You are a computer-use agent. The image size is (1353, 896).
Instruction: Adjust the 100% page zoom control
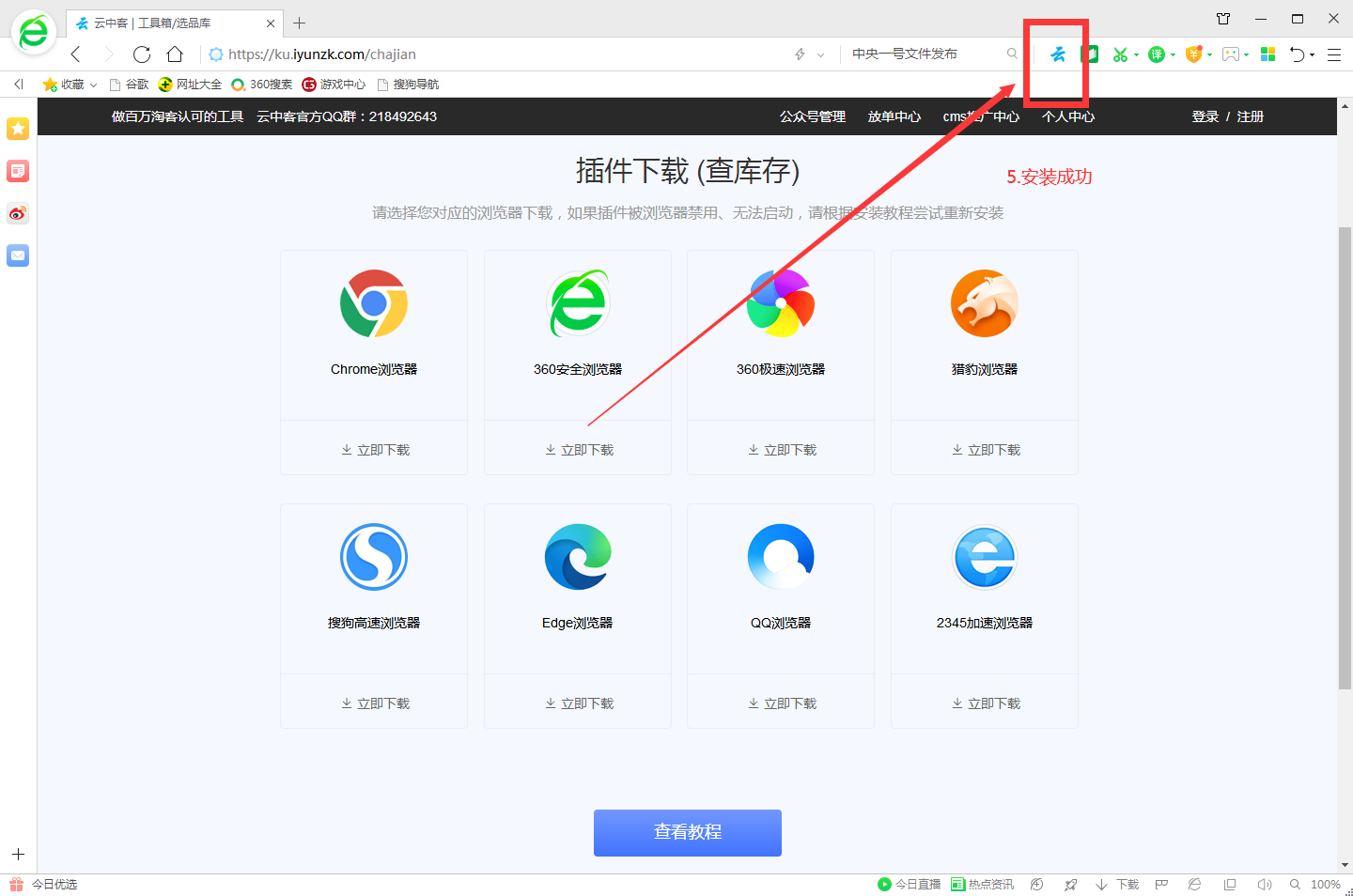pyautogui.click(x=1326, y=884)
